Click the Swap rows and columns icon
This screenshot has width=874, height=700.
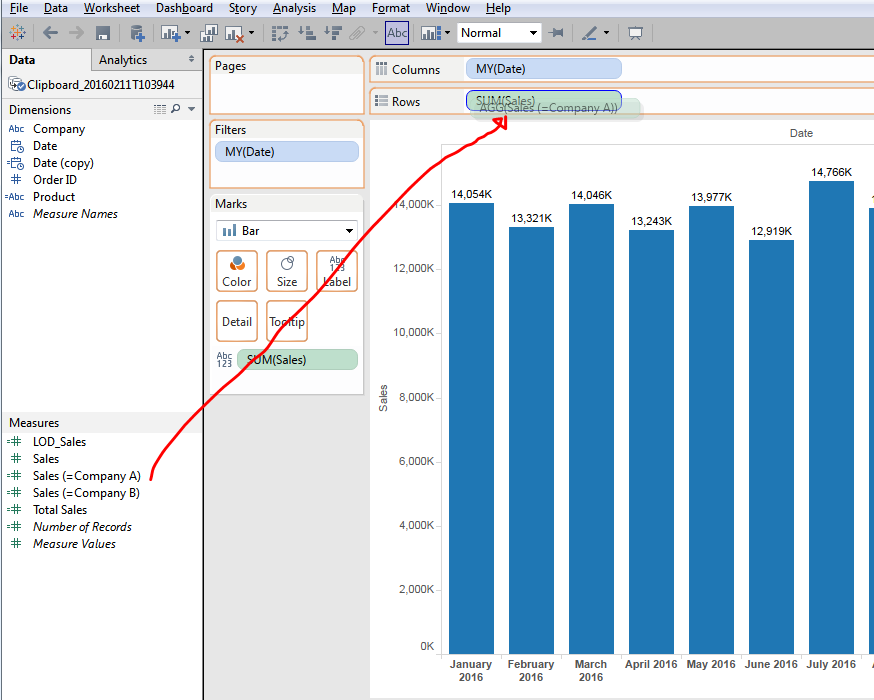[280, 33]
